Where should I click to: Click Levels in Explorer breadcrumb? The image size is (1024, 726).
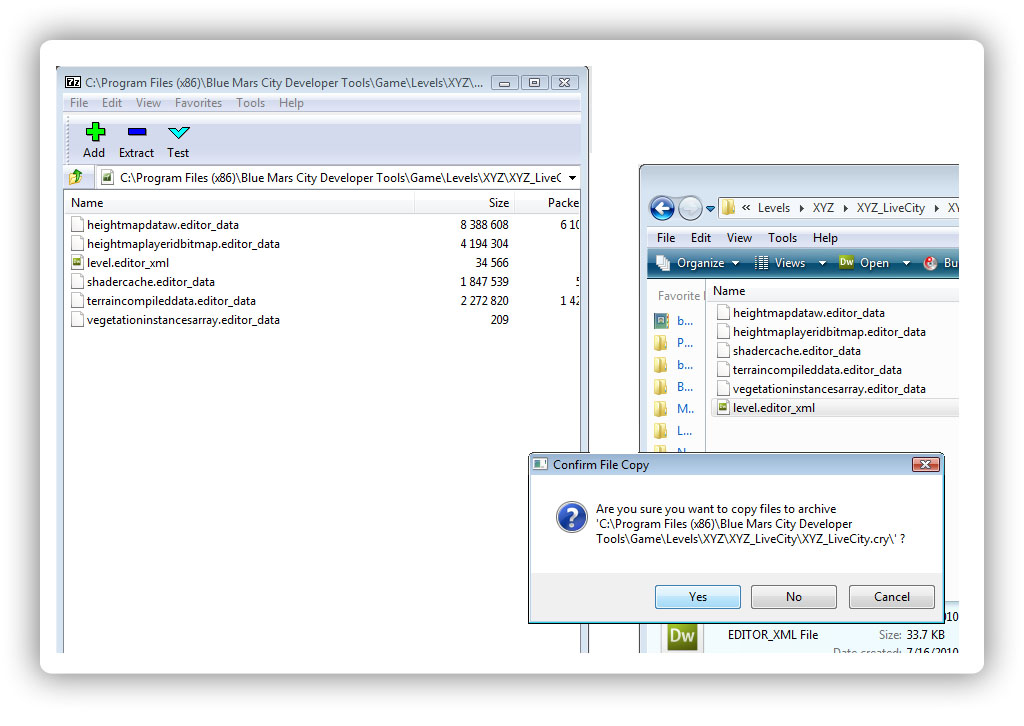[774, 208]
